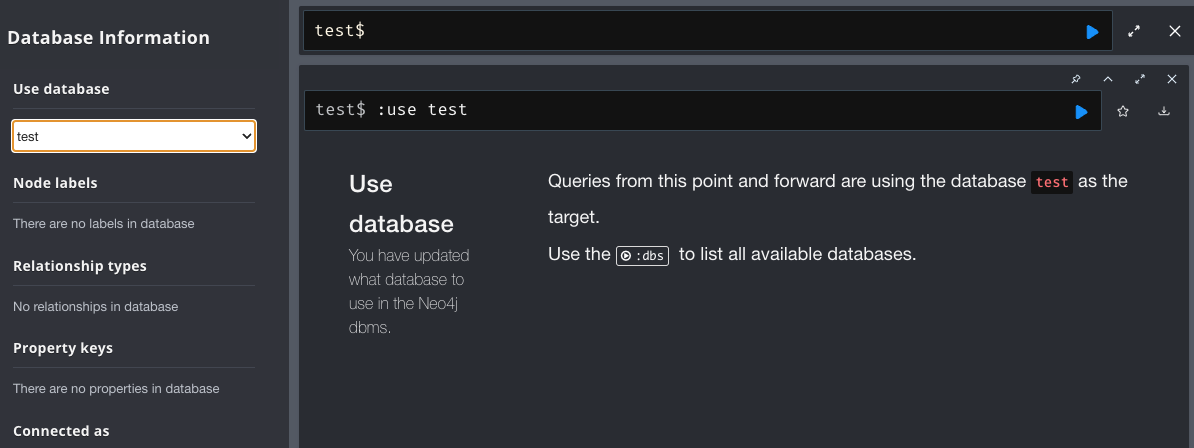
Task: Collapse the ':use test' frame with chevron
Action: point(1108,79)
